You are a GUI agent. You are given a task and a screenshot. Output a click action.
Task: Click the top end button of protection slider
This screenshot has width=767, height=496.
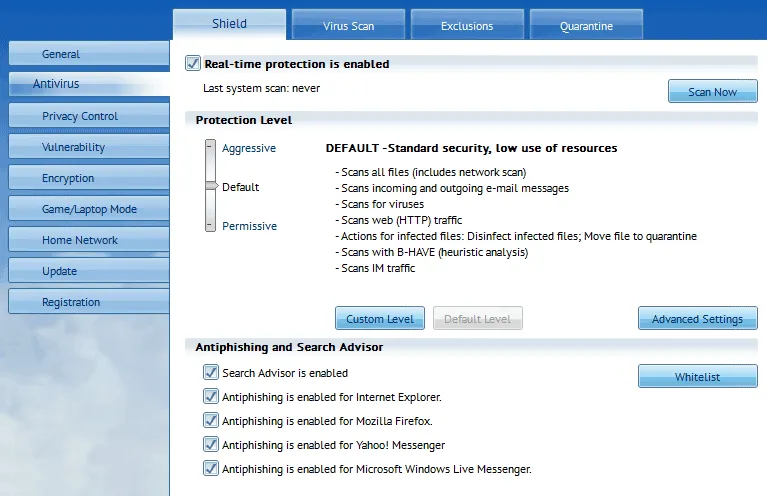pyautogui.click(x=210, y=145)
